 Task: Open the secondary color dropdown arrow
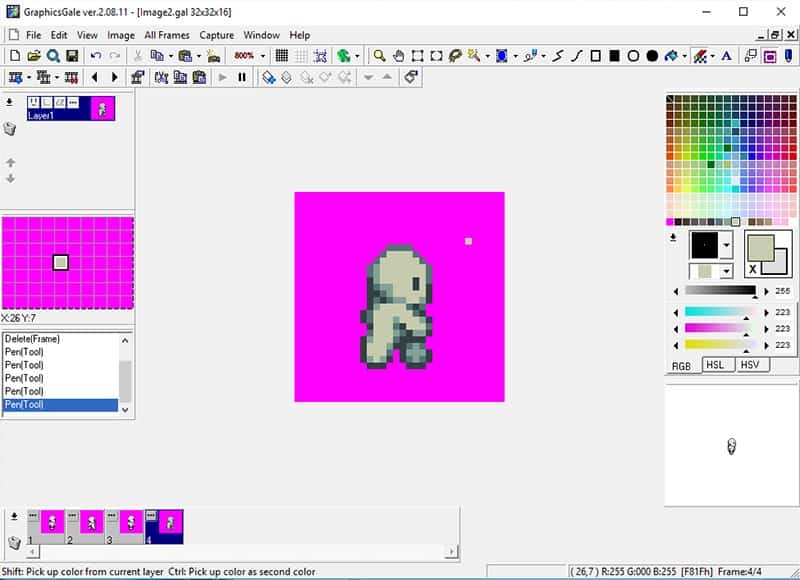tap(726, 271)
